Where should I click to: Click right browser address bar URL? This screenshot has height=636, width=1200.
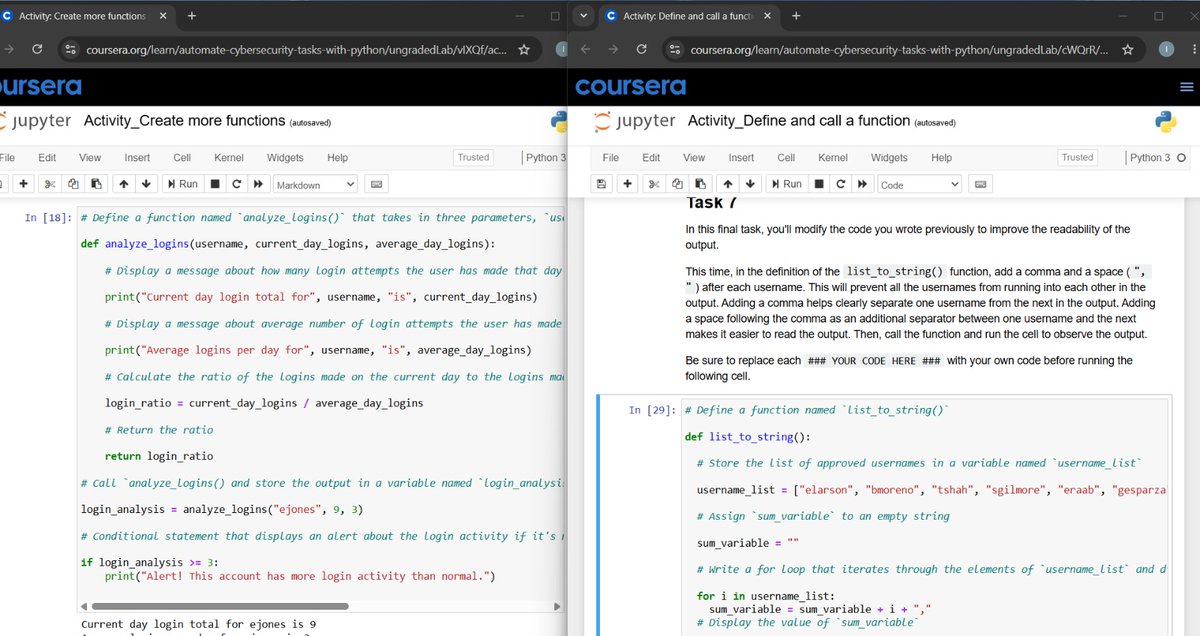[900, 49]
